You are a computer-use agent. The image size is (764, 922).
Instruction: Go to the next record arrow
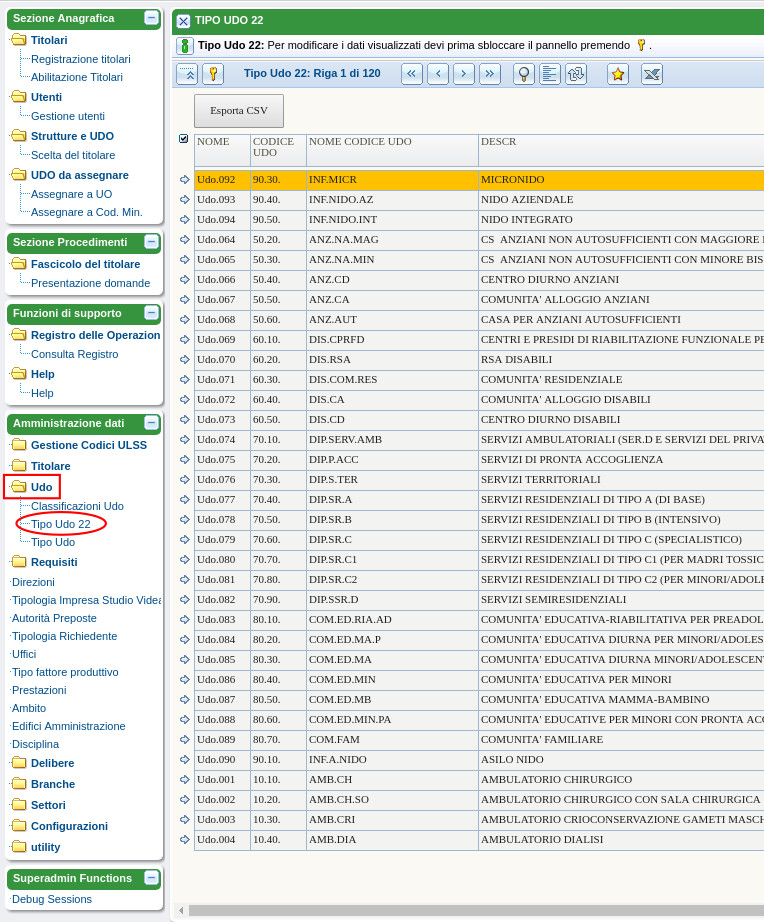464,74
